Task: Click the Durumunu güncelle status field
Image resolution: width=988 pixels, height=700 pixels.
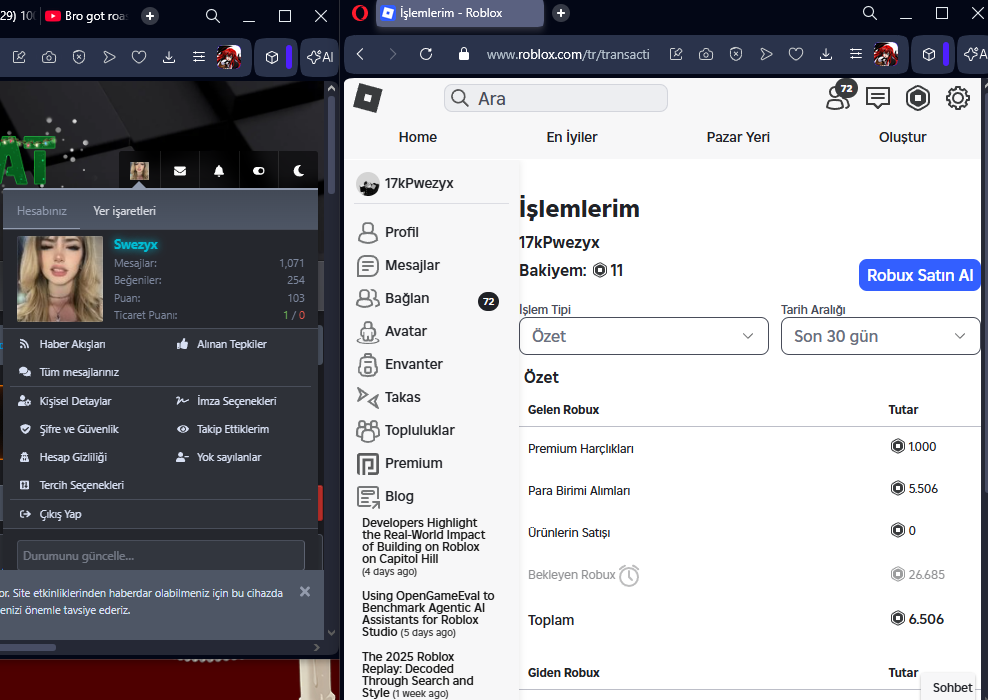Action: [161, 556]
